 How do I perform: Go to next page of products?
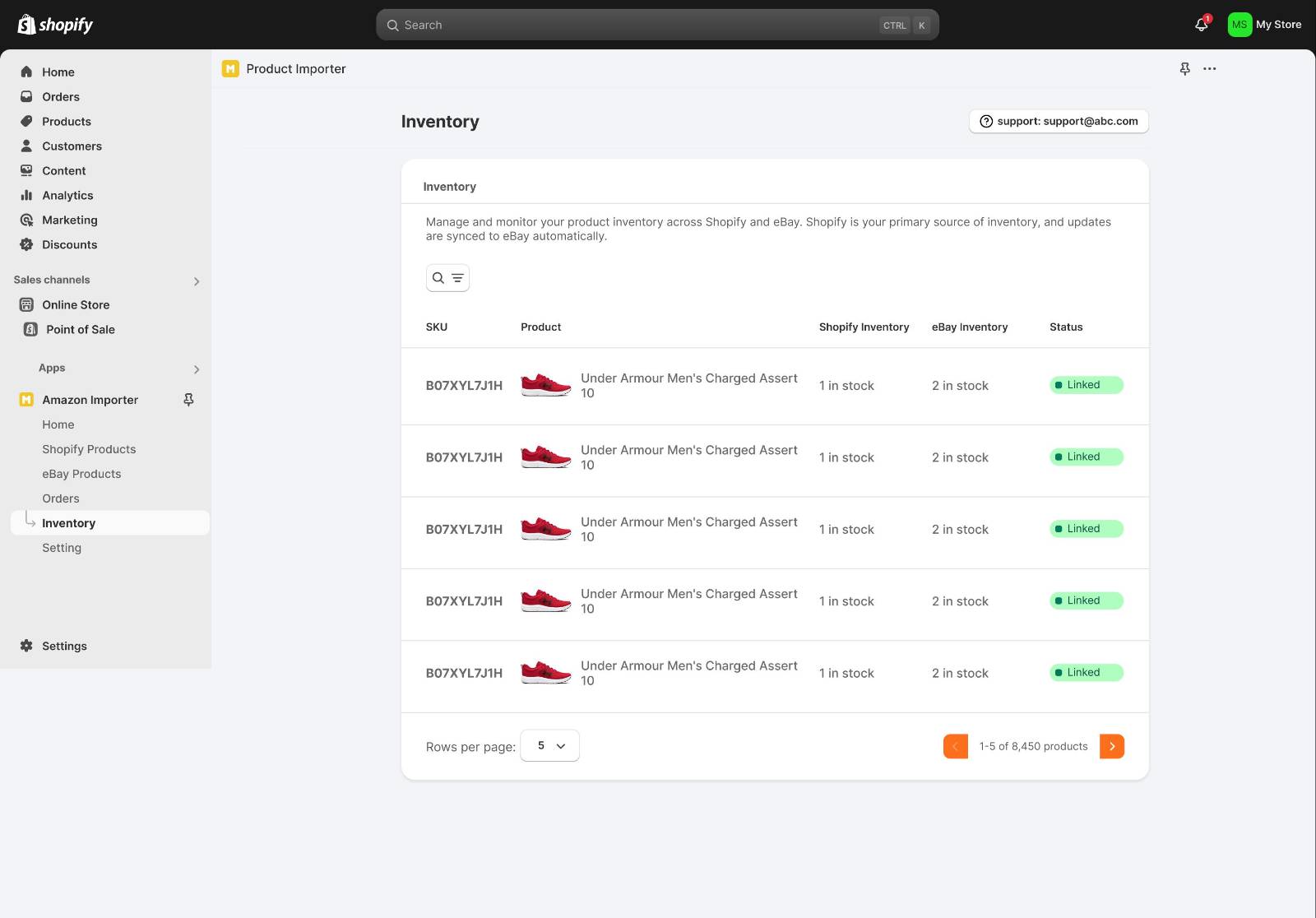pyautogui.click(x=1111, y=746)
